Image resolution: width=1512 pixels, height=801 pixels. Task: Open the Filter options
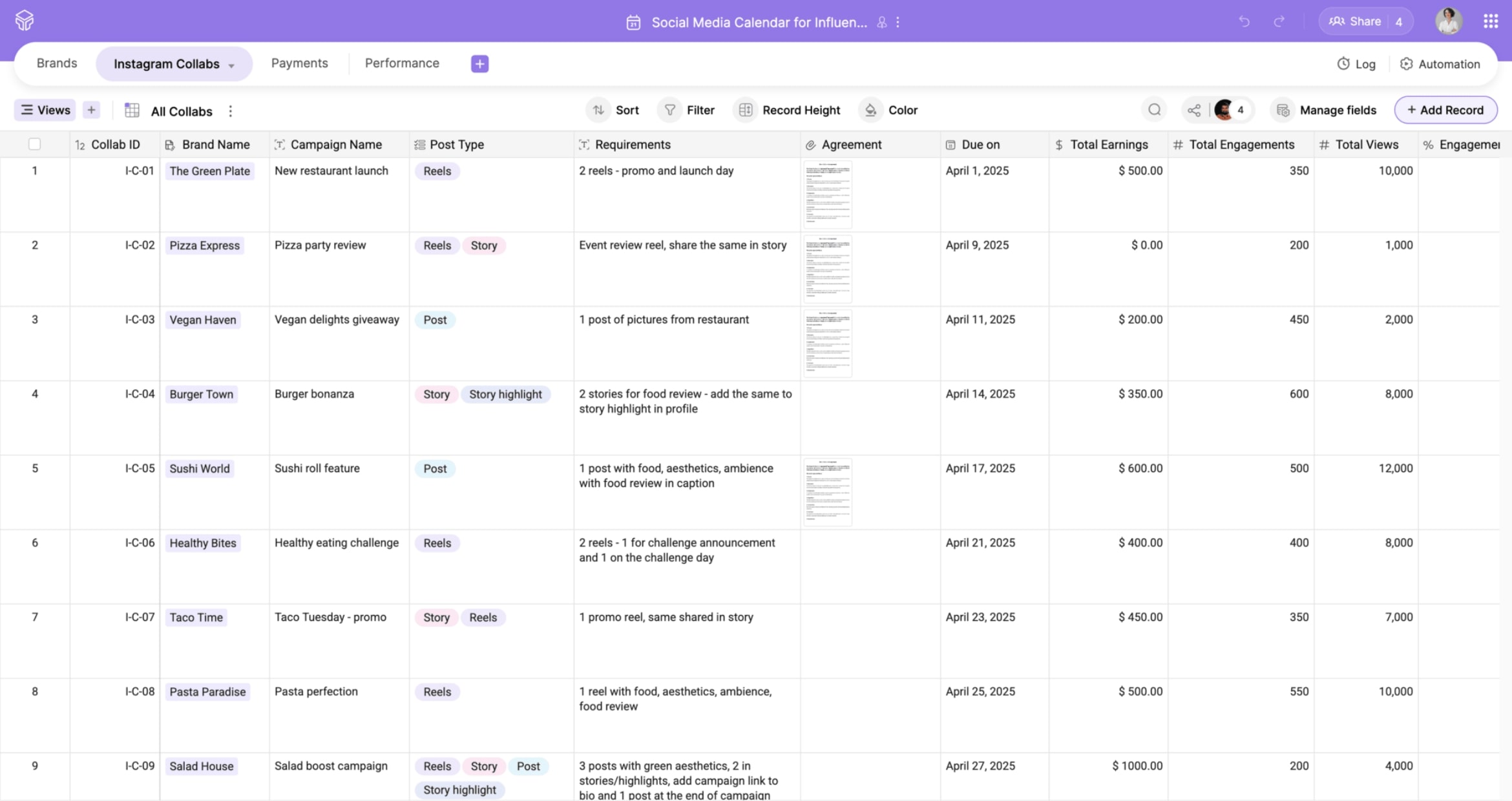coord(689,110)
